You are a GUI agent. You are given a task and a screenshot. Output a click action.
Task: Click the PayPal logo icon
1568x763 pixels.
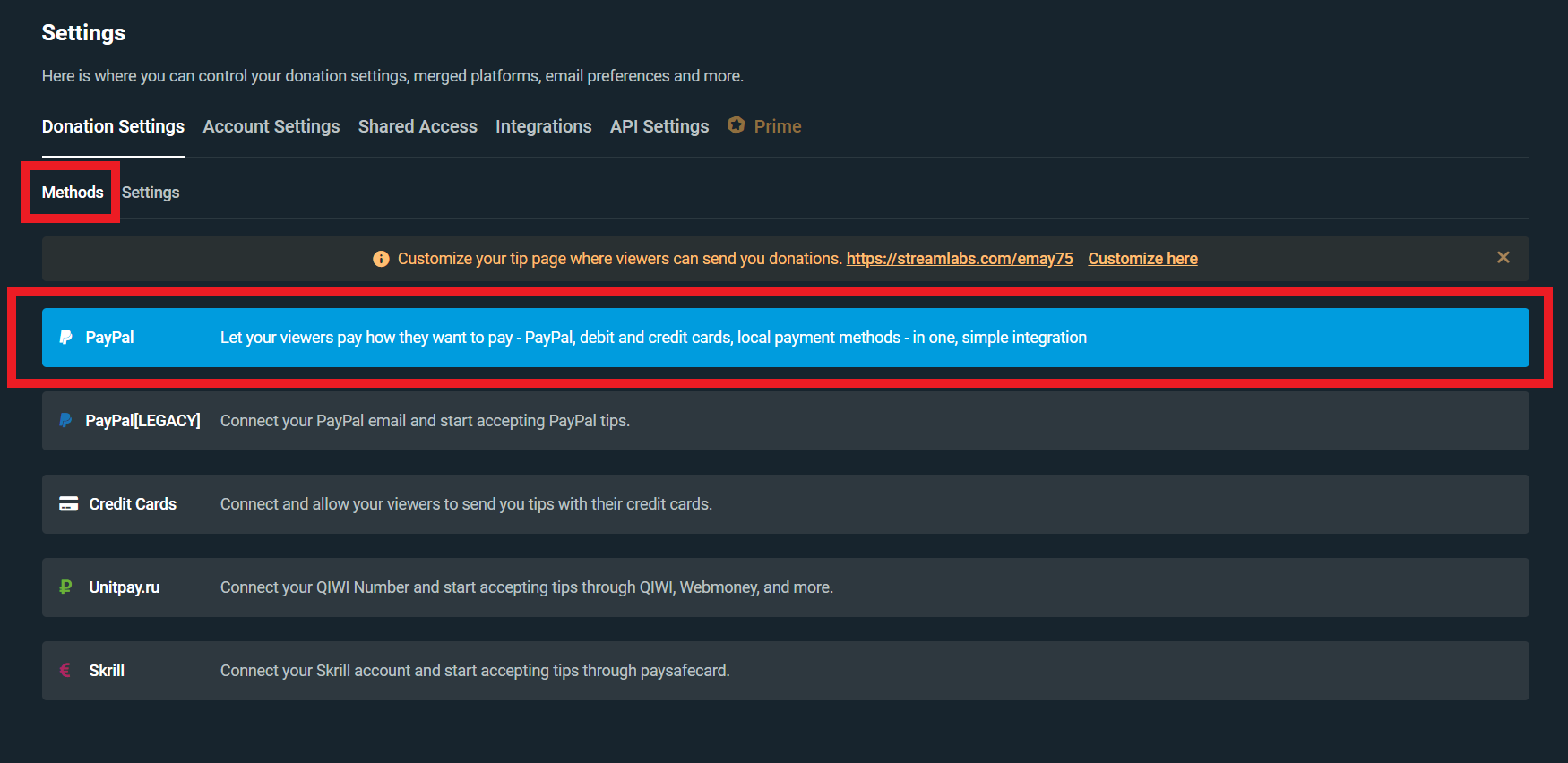(x=65, y=338)
